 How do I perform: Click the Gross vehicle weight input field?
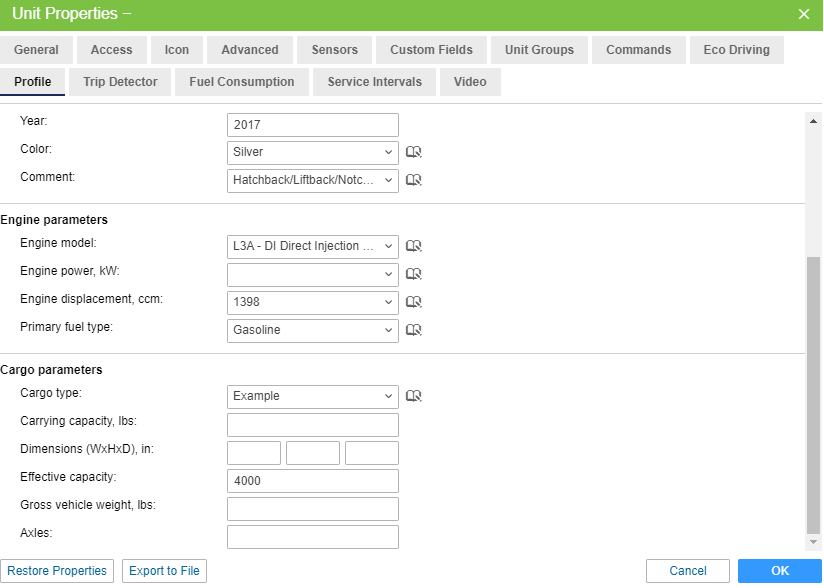point(312,509)
